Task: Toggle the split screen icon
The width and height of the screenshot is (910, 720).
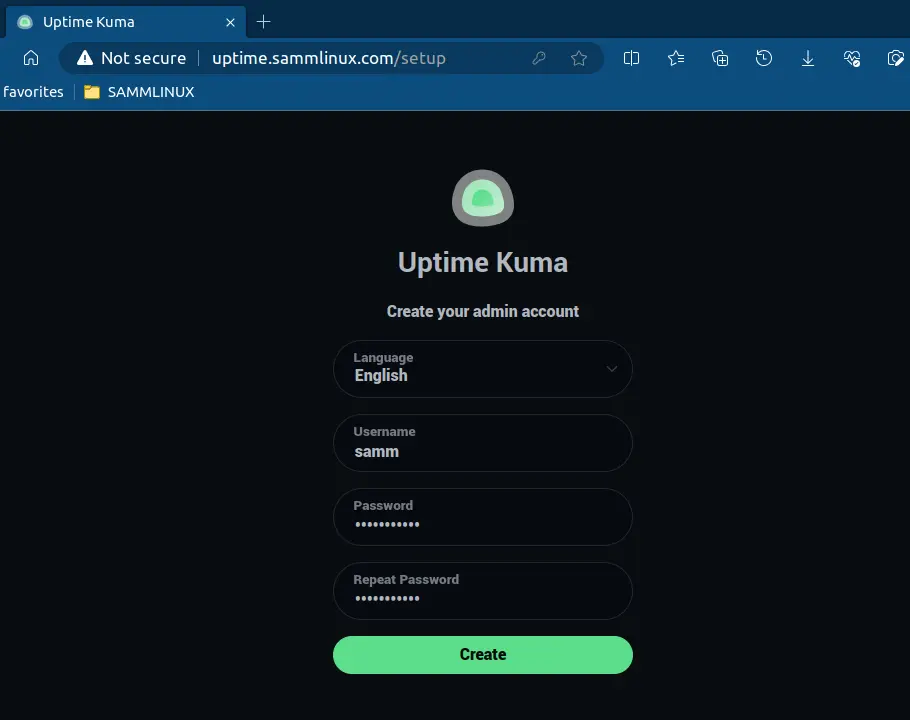Action: (x=631, y=58)
